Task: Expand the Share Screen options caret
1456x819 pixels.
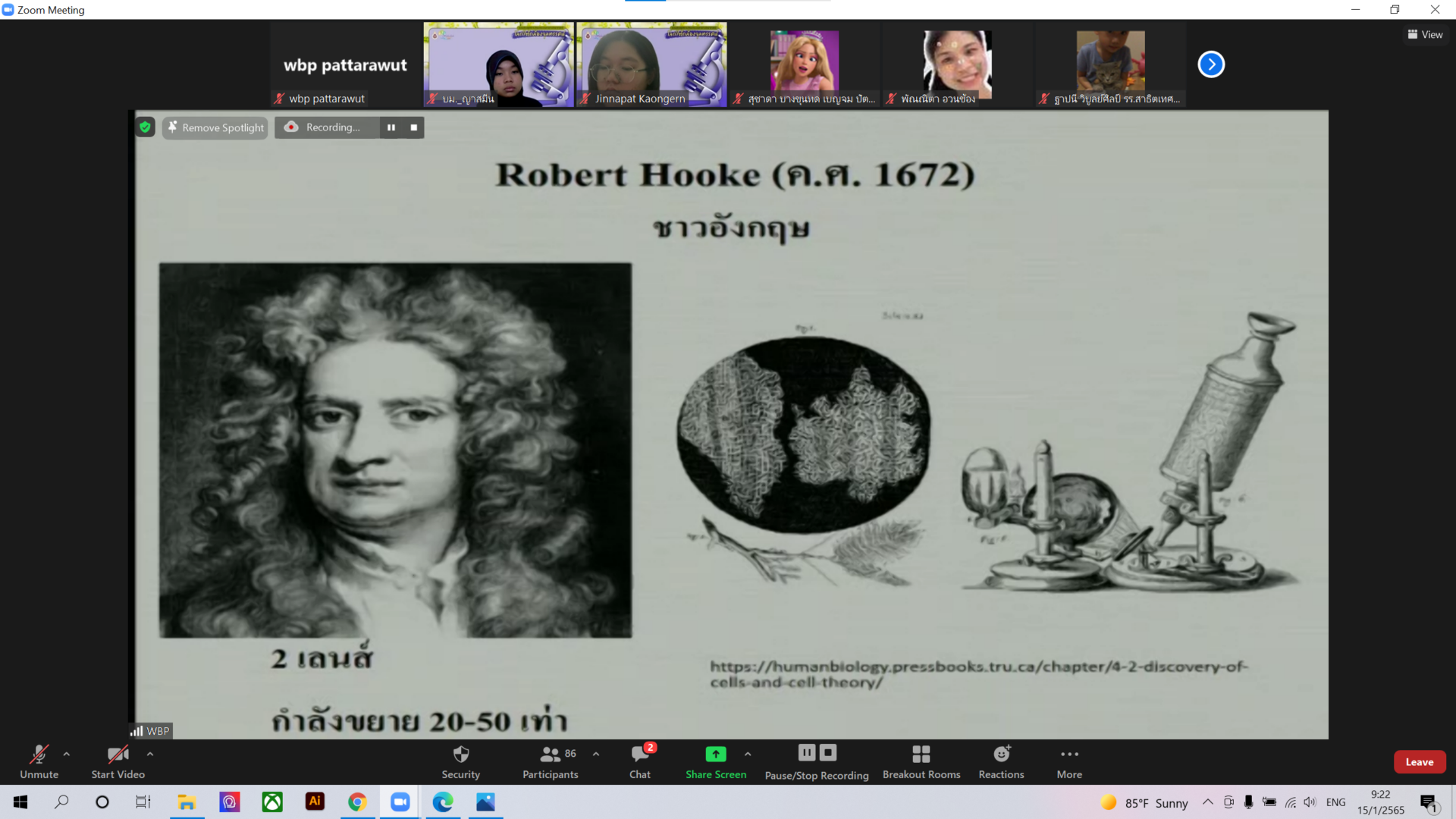Action: [748, 754]
